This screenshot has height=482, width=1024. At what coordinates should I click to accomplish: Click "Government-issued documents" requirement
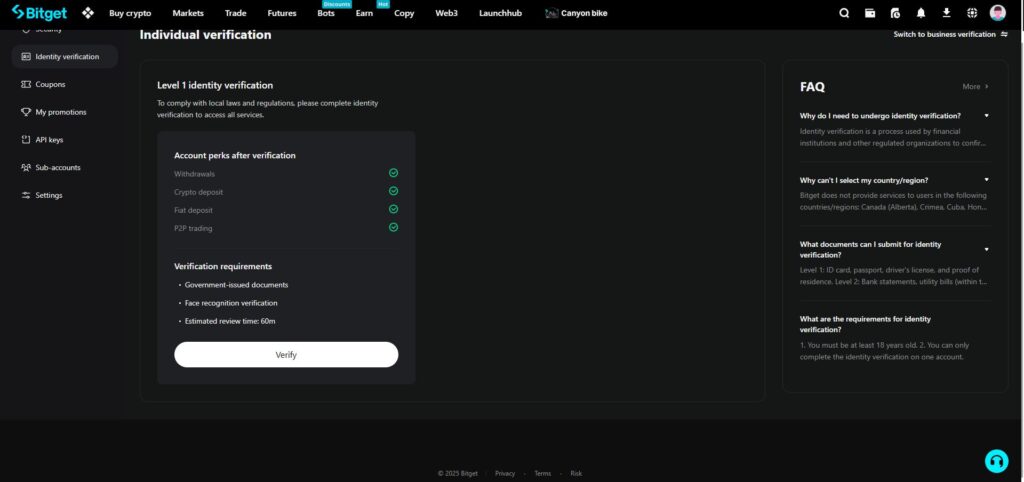[236, 285]
